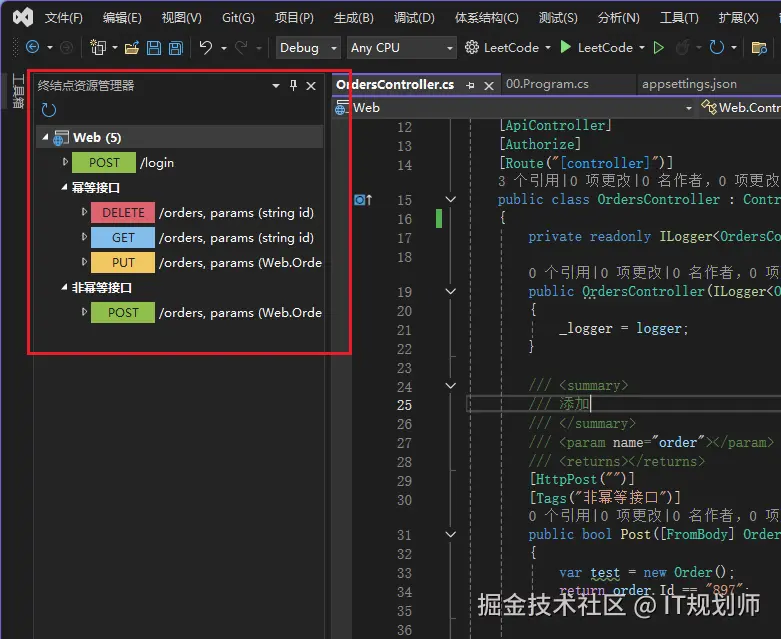Viewport: 781px width, 639px height.
Task: Expand the DELETE /orders endpoint node
Action: coord(85,212)
